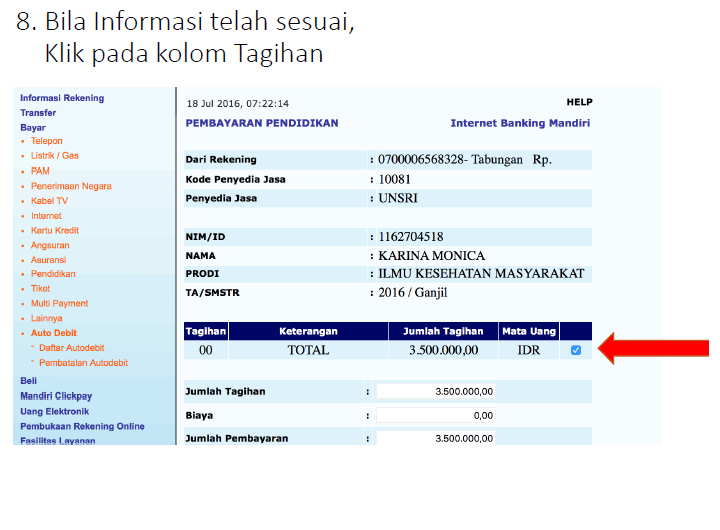Screen dimensions: 720x530
Task: Open Informasi Rekening menu
Action: 62,98
